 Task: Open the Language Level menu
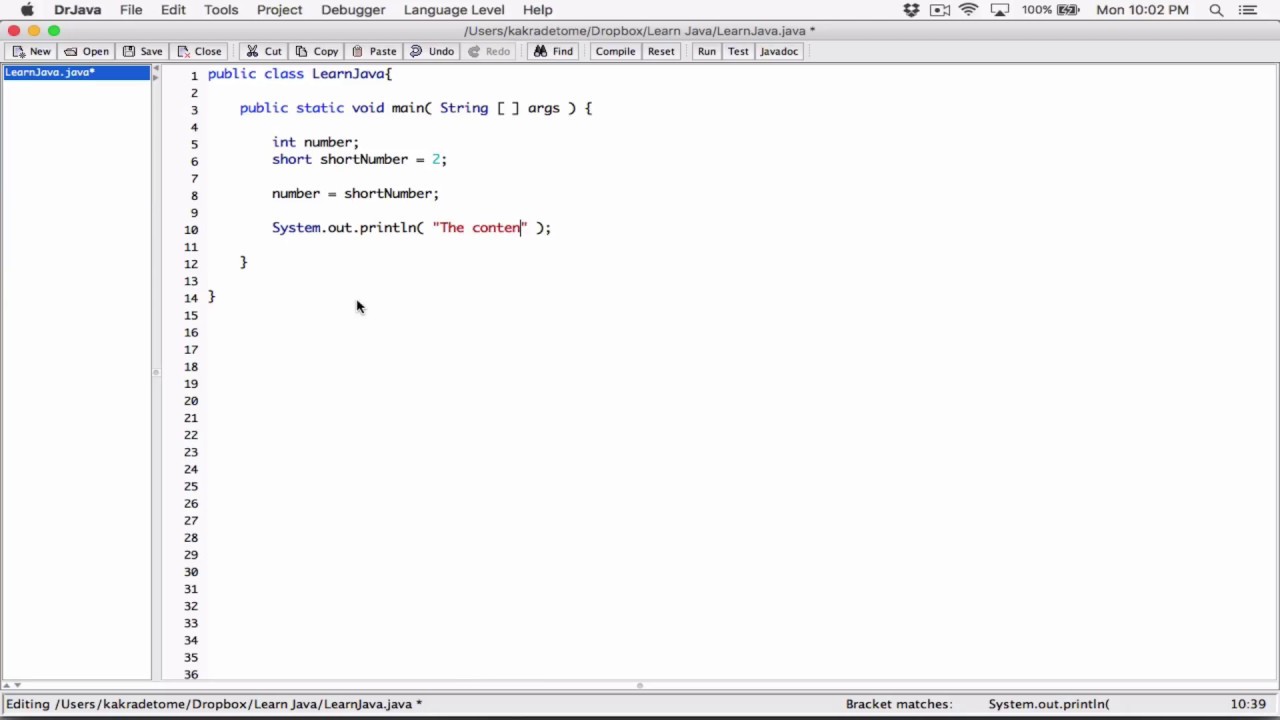[x=454, y=10]
